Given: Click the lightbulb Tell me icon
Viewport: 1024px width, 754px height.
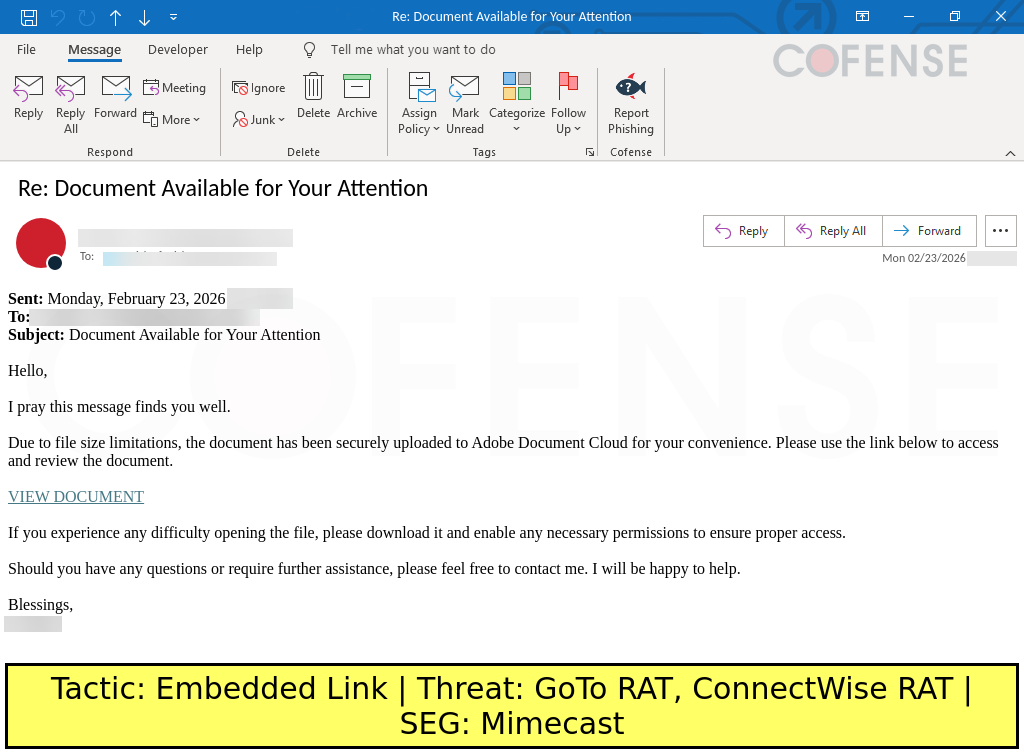Looking at the screenshot, I should [310, 50].
